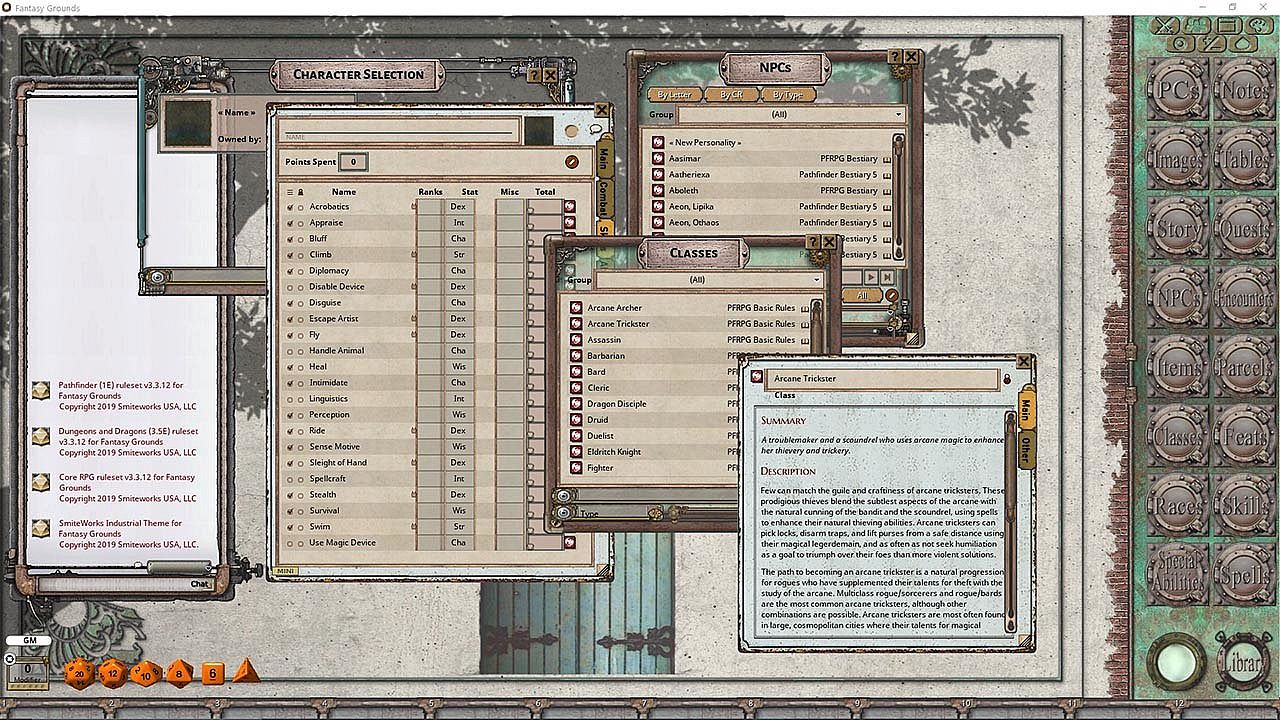Open the Acrobatics skill detail link icon

pos(570,206)
